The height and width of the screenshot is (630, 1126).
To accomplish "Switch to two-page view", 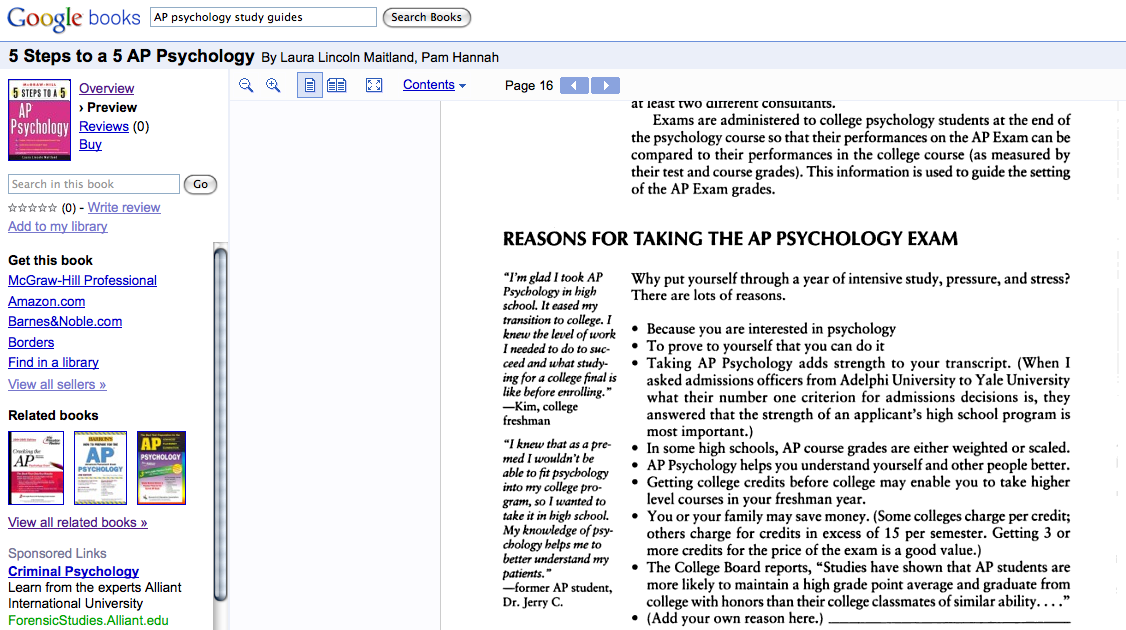I will tap(337, 85).
